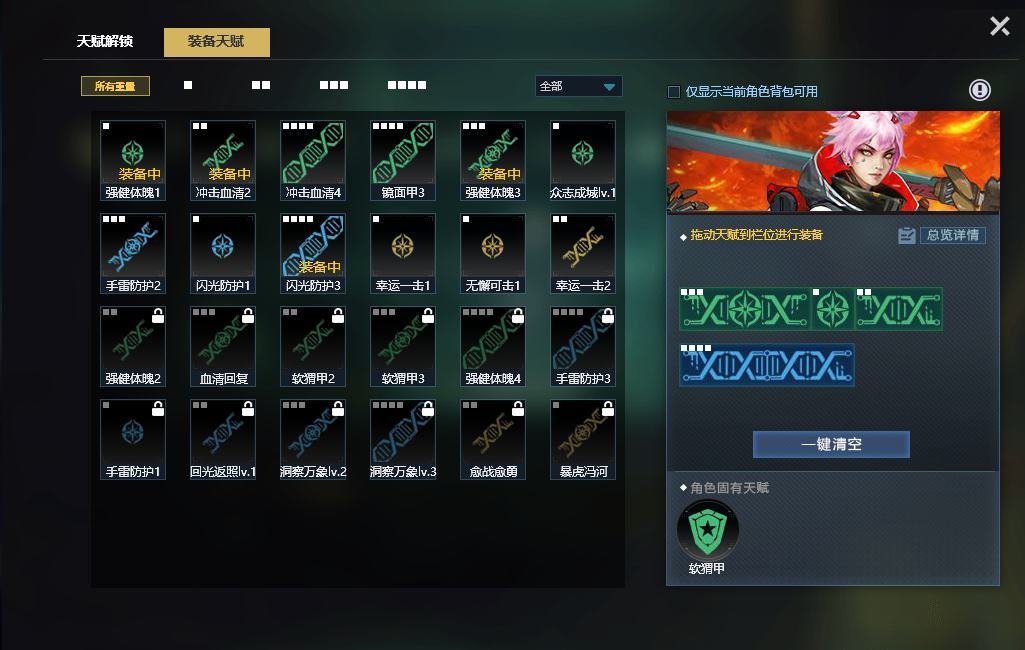Click the 软猬甲 innate talent shield icon

coord(708,529)
